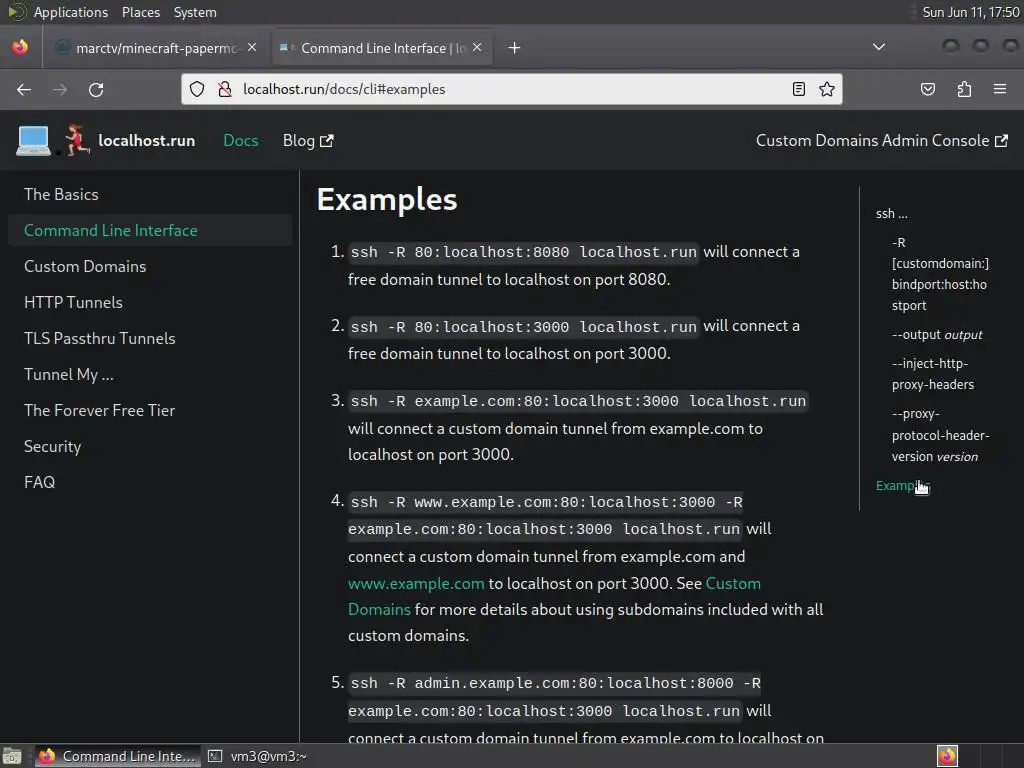Click the Firefox tray icon in bottom panel
Viewport: 1024px width, 768px height.
click(948, 756)
